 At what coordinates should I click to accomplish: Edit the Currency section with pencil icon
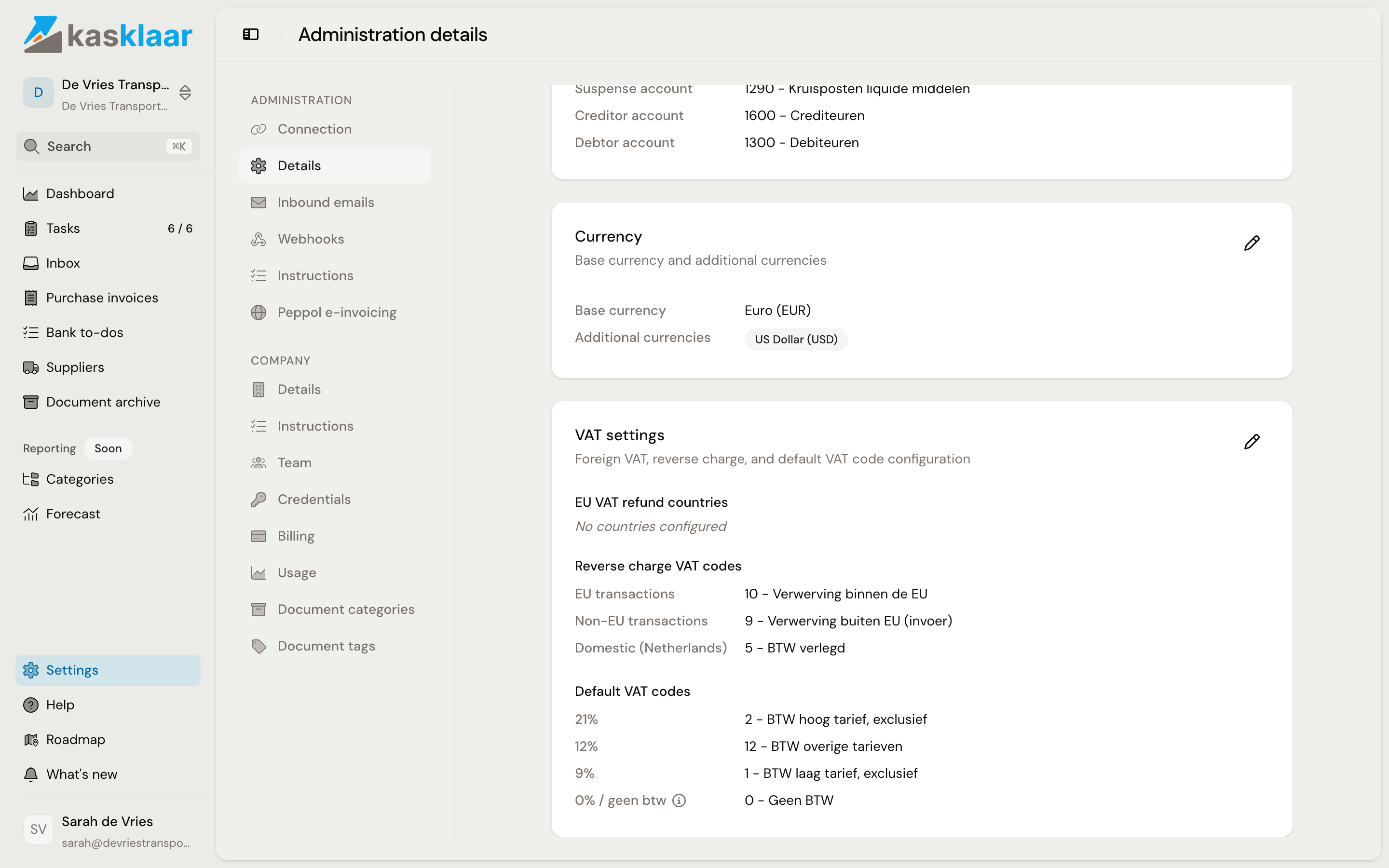(x=1252, y=244)
